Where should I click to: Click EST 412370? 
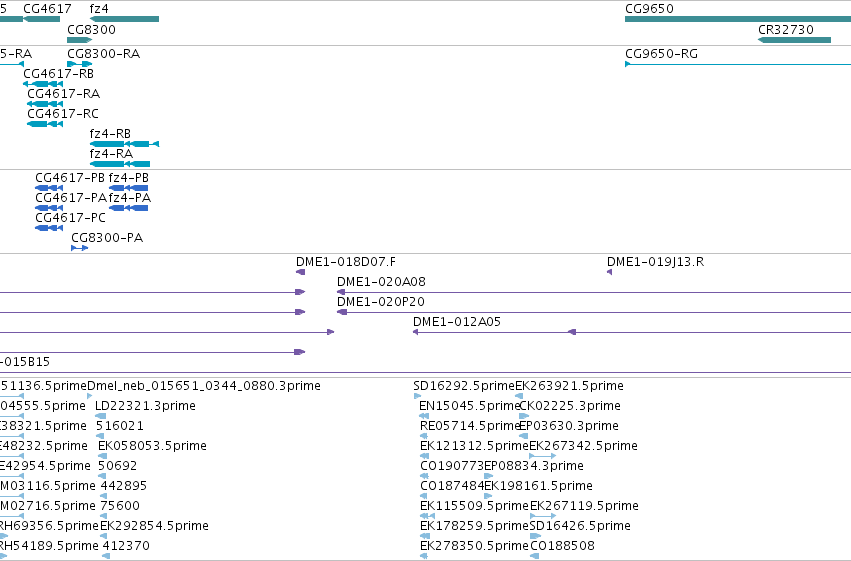pyautogui.click(x=126, y=546)
